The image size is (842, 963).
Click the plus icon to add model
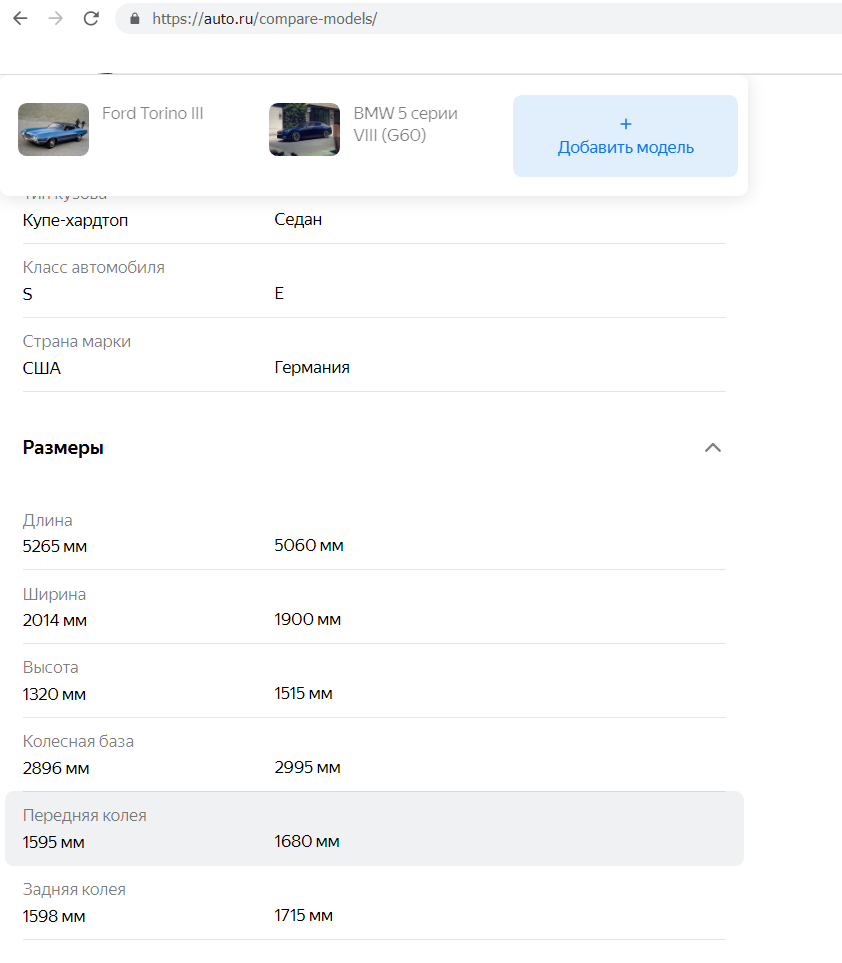pyautogui.click(x=626, y=124)
